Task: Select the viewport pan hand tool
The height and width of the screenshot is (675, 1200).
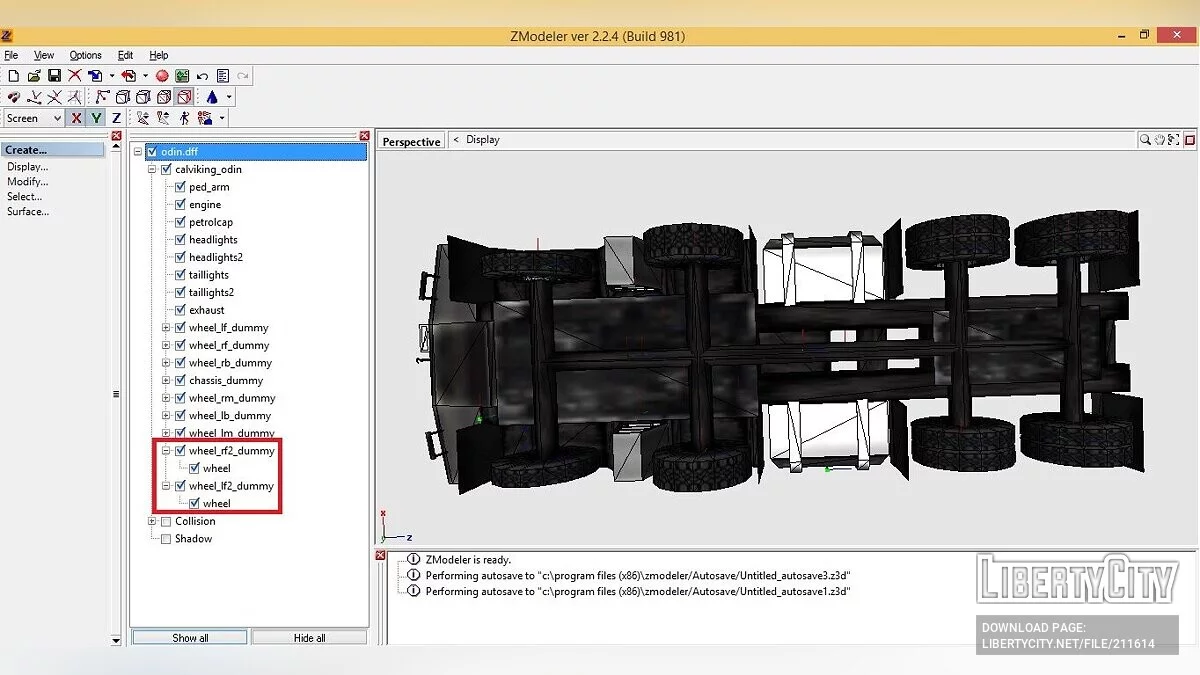Action: click(1160, 140)
